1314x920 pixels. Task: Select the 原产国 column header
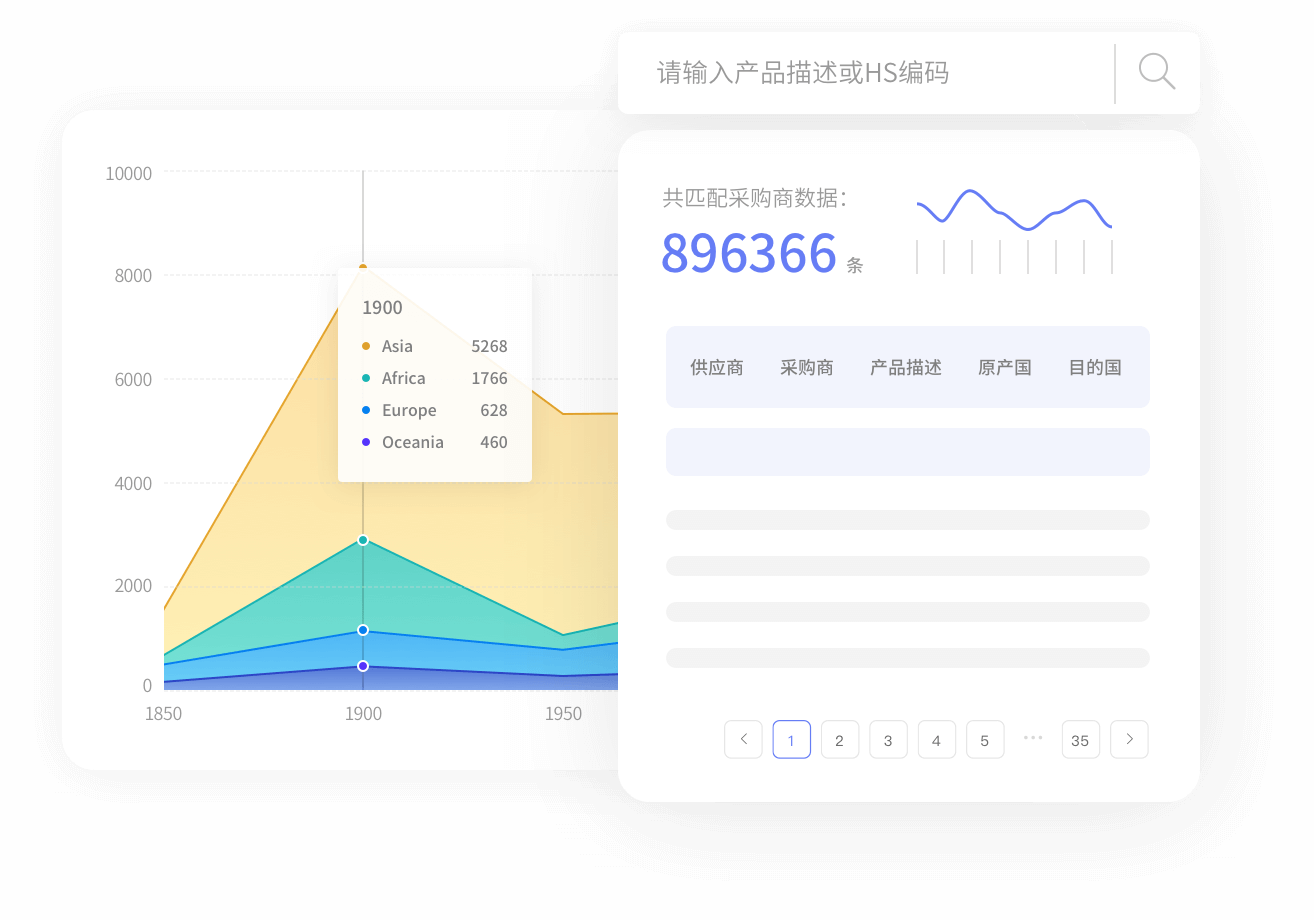[1004, 367]
